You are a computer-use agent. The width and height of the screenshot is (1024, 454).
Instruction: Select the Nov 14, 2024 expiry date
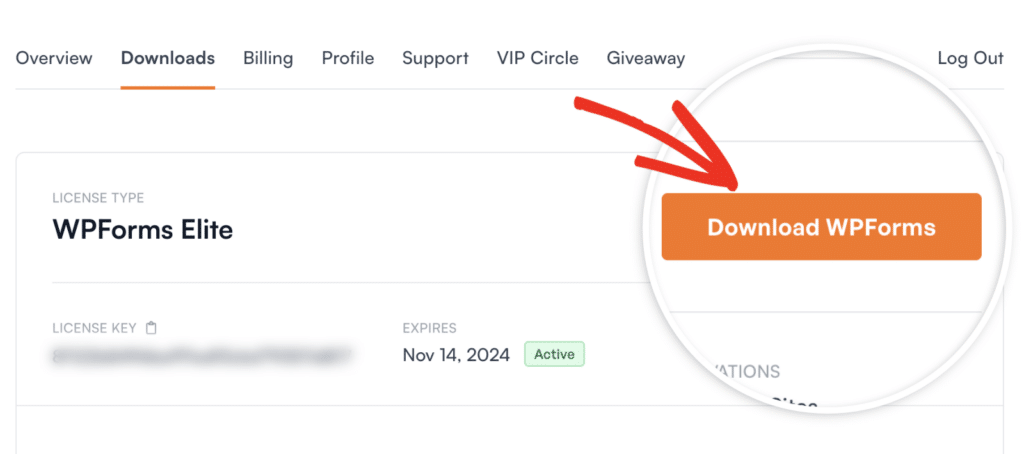tap(456, 355)
